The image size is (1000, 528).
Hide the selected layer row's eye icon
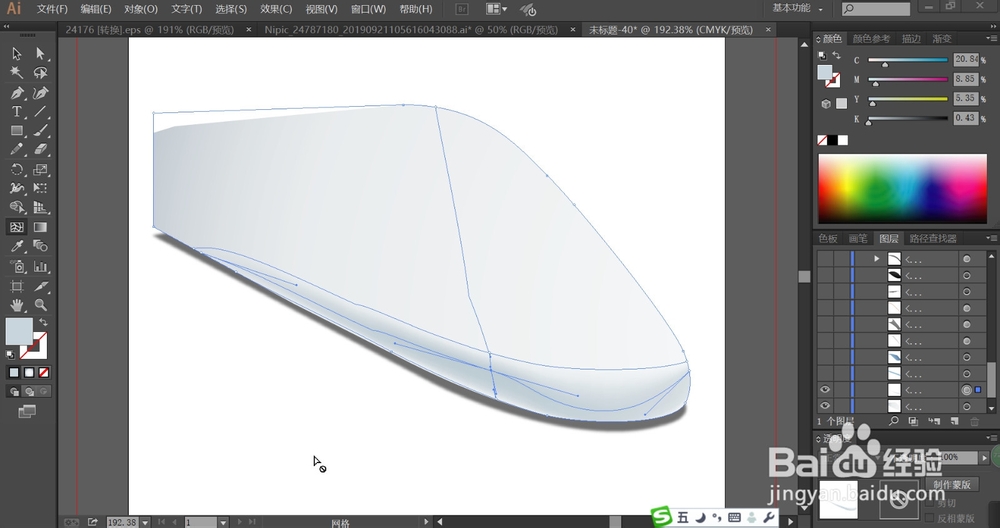coord(825,390)
